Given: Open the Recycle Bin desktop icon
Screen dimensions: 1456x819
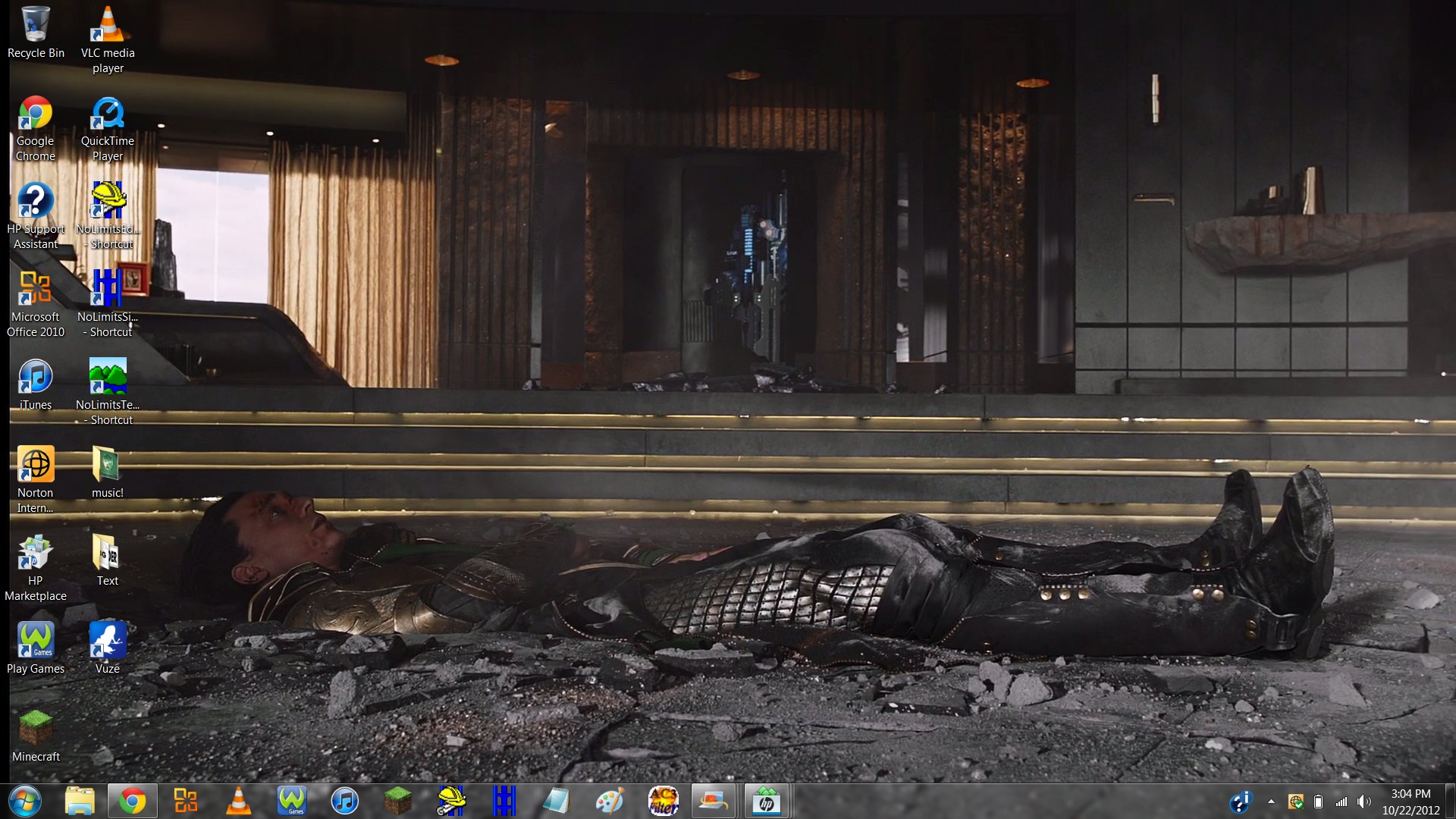Looking at the screenshot, I should point(36,33).
